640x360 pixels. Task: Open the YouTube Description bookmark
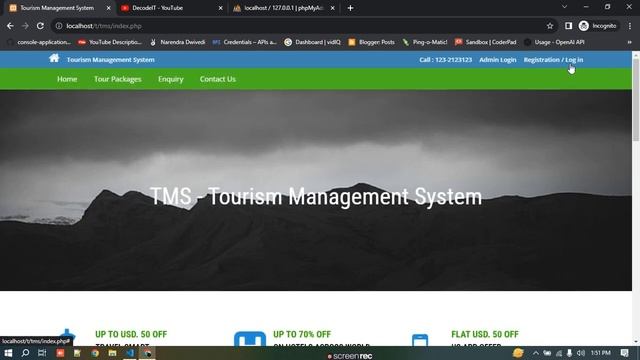point(110,42)
